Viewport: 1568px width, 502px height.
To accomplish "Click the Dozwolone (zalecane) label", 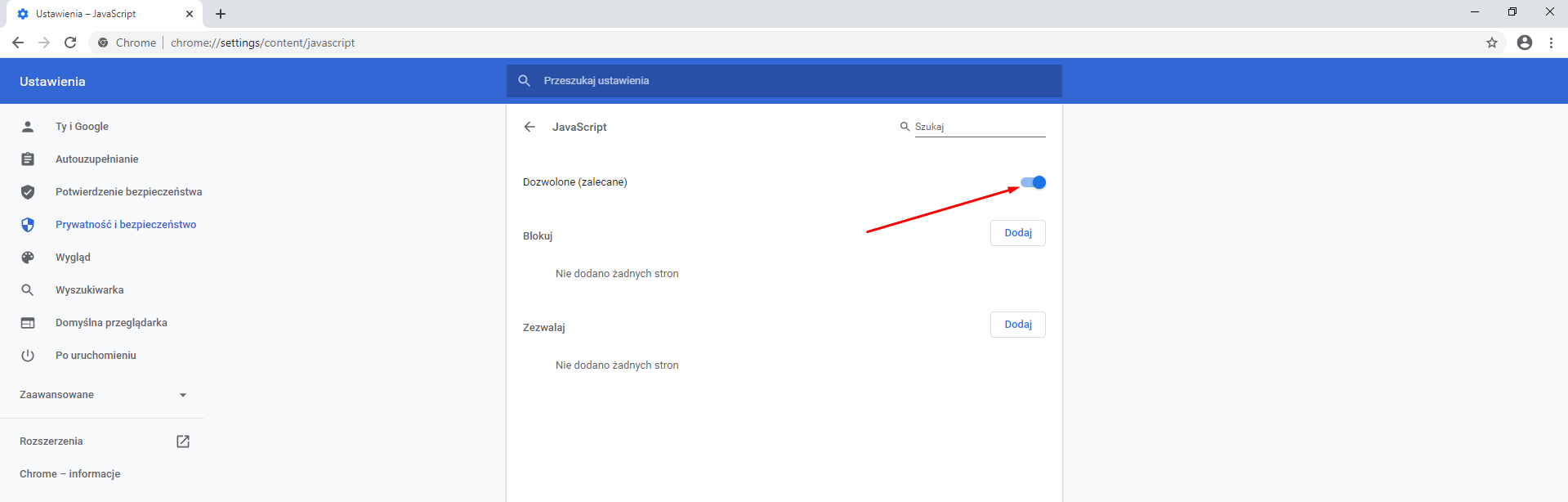I will [x=575, y=182].
